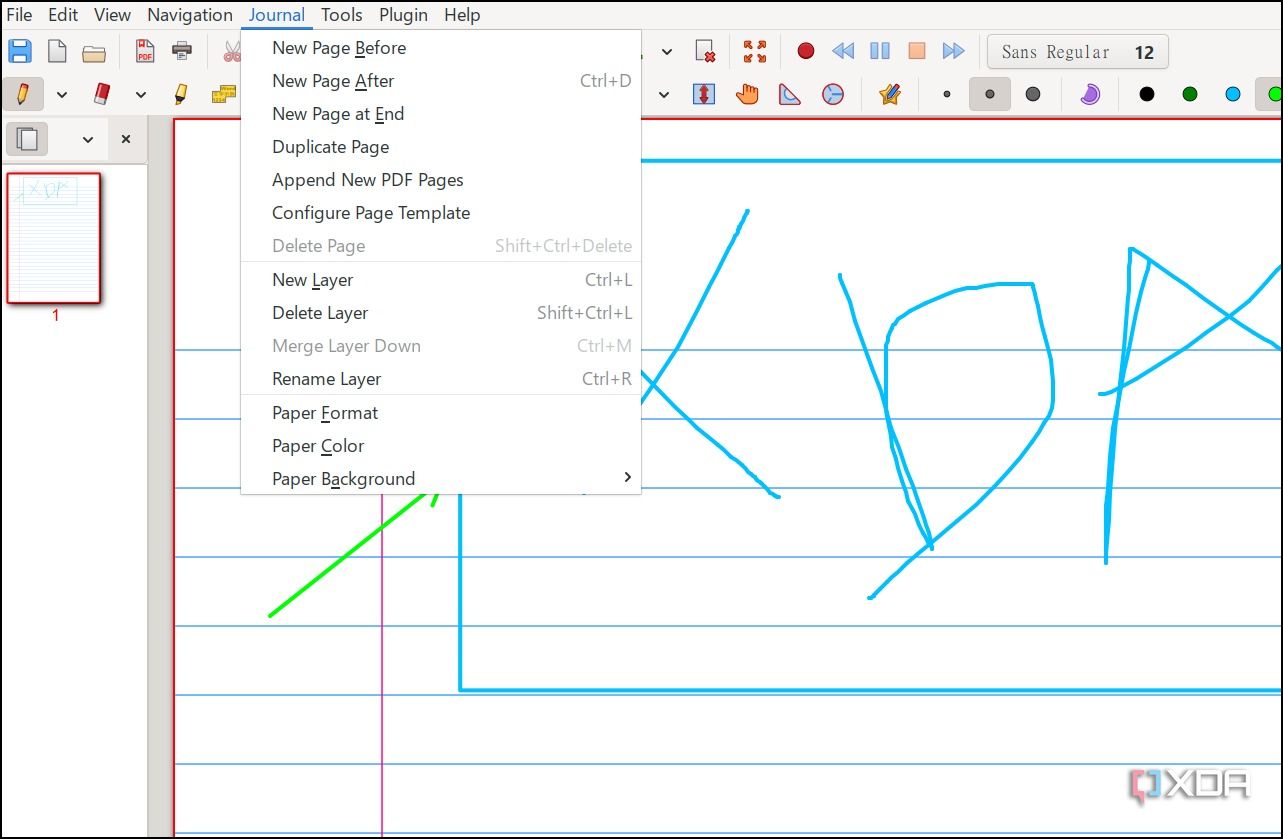Open the Edit menu

click(x=63, y=15)
